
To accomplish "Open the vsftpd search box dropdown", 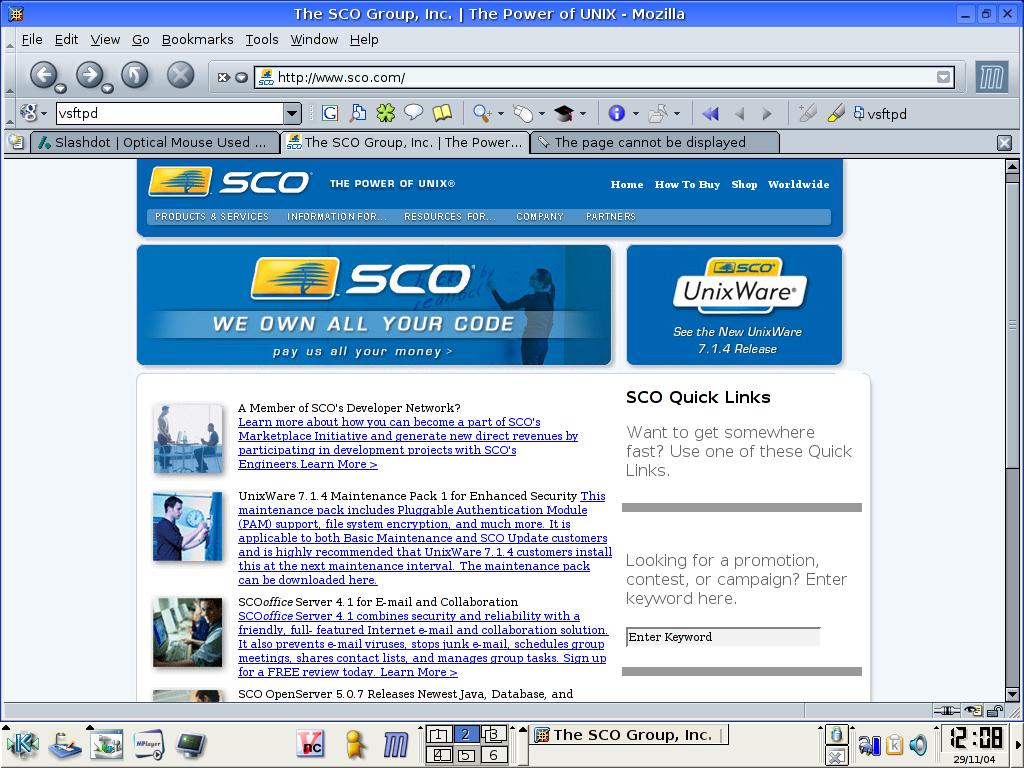I will (292, 113).
